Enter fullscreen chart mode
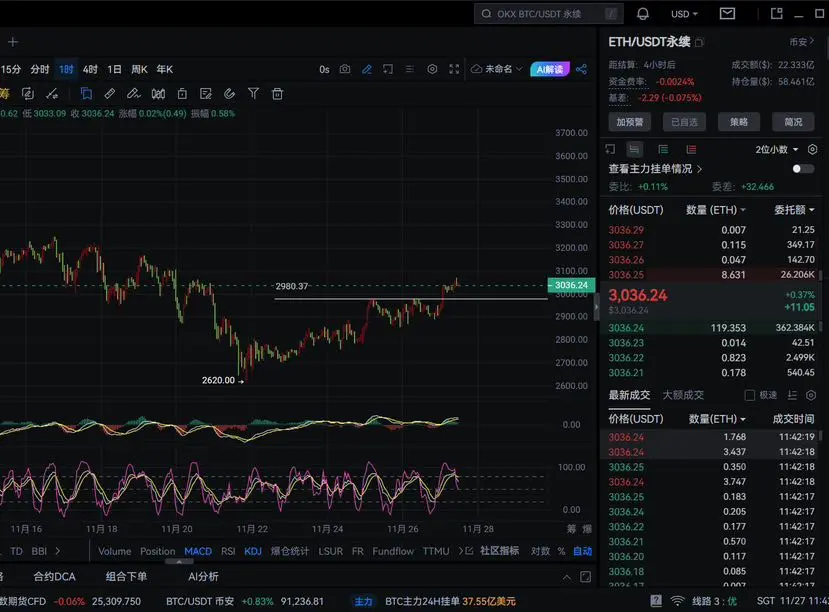829x612 pixels. [x=454, y=69]
